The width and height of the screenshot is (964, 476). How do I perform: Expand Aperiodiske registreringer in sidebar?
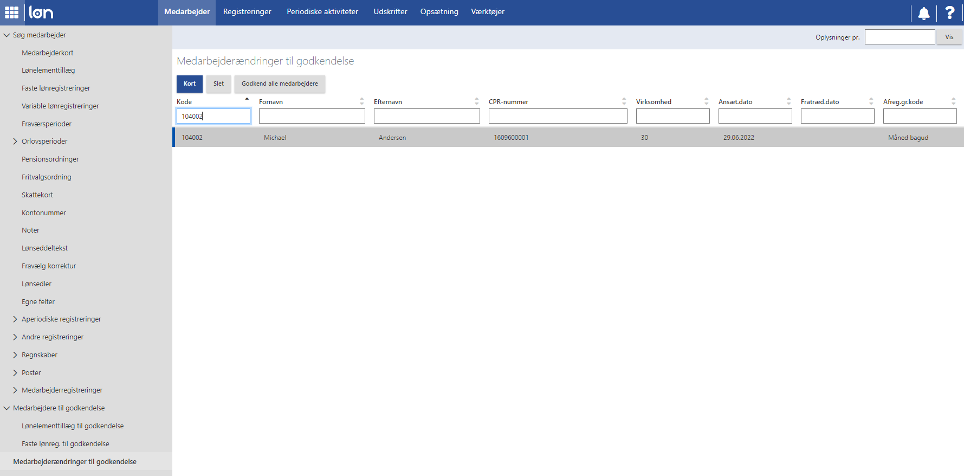(15, 319)
